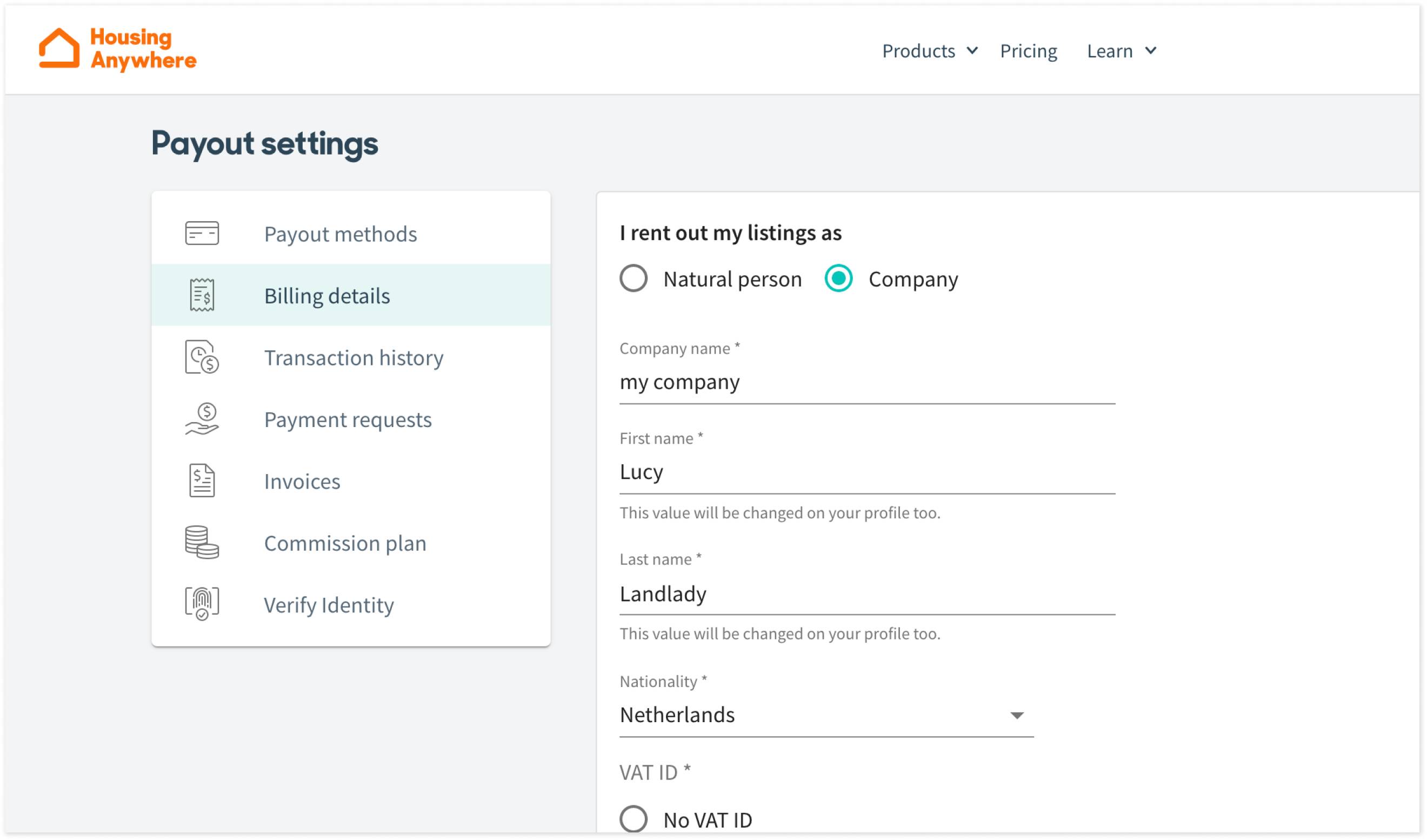
Task: Click the Payment requests hand-coin icon
Action: (x=202, y=419)
